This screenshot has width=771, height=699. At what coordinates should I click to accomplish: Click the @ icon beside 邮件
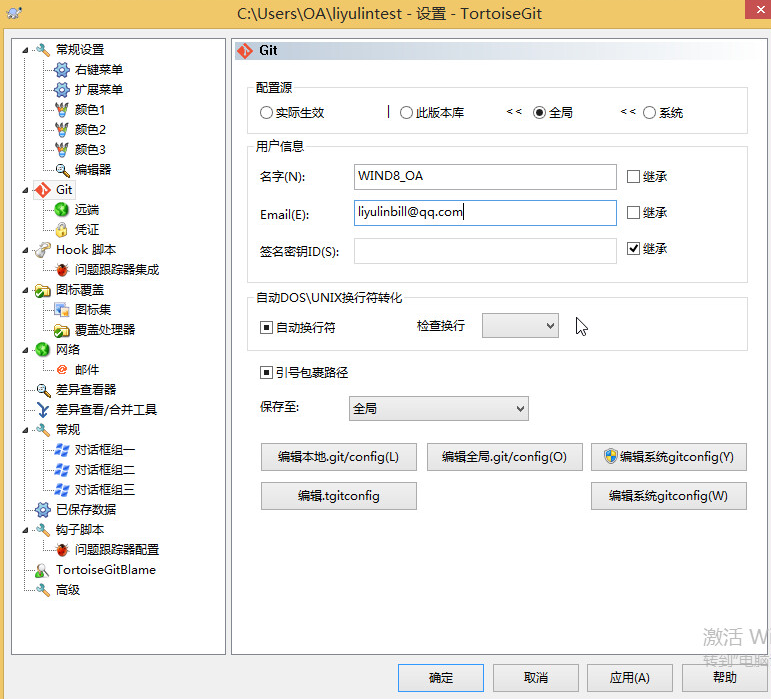61,369
